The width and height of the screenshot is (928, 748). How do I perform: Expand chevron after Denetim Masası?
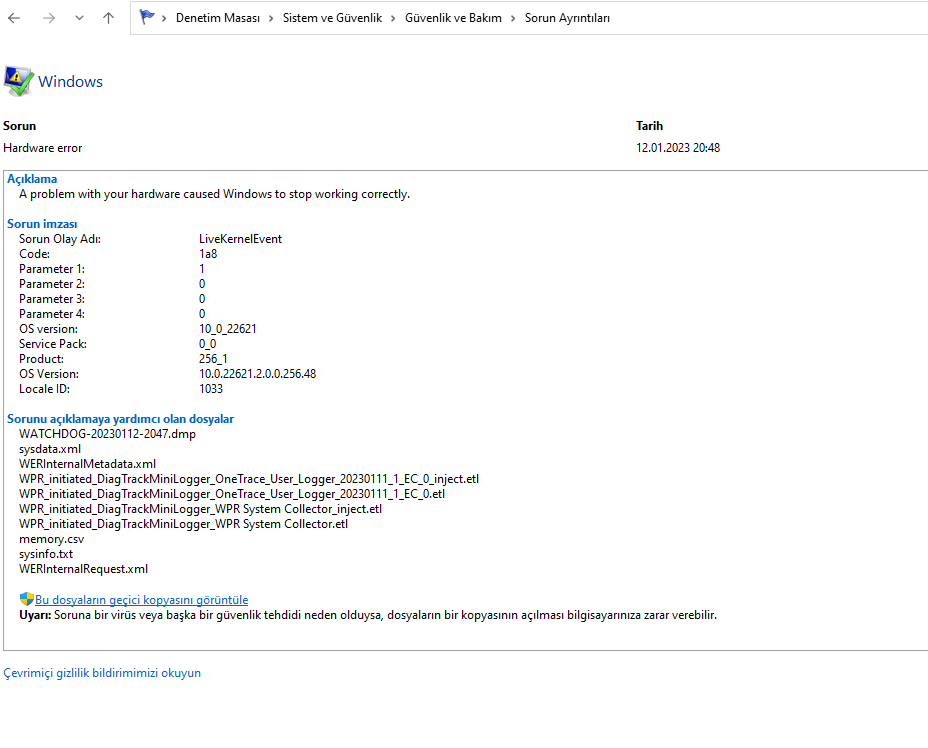click(x=271, y=18)
